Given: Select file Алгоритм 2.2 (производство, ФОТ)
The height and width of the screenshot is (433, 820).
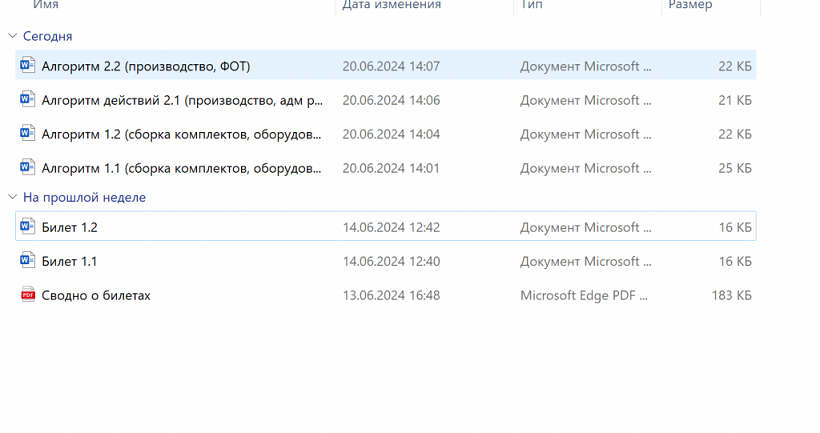Looking at the screenshot, I should [146, 66].
